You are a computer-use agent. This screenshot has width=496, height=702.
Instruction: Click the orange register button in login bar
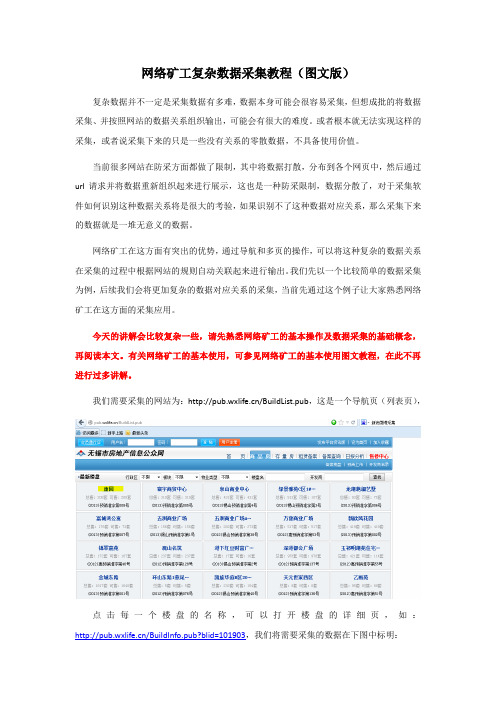click(x=229, y=442)
